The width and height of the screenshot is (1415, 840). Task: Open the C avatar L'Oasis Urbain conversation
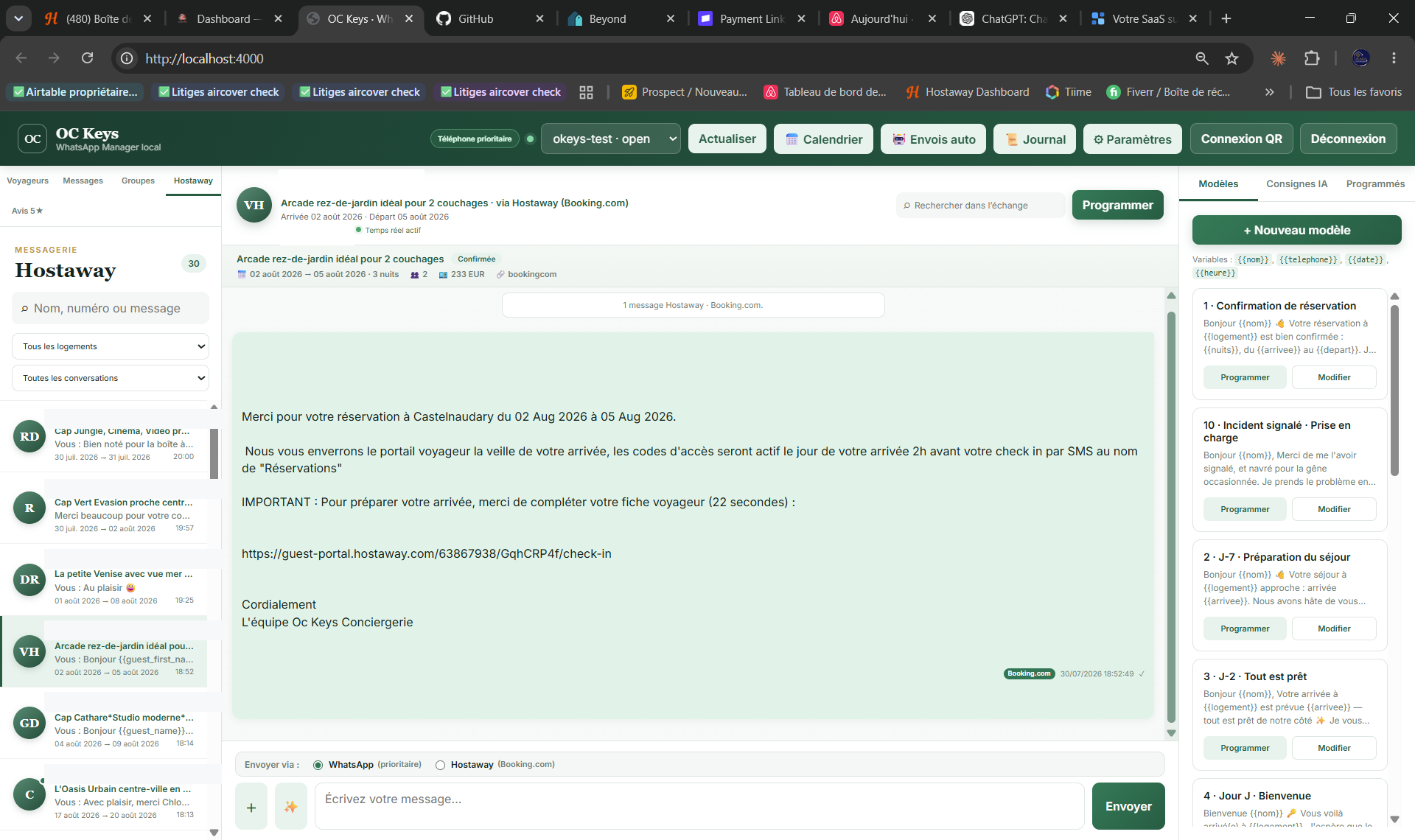pyautogui.click(x=29, y=794)
